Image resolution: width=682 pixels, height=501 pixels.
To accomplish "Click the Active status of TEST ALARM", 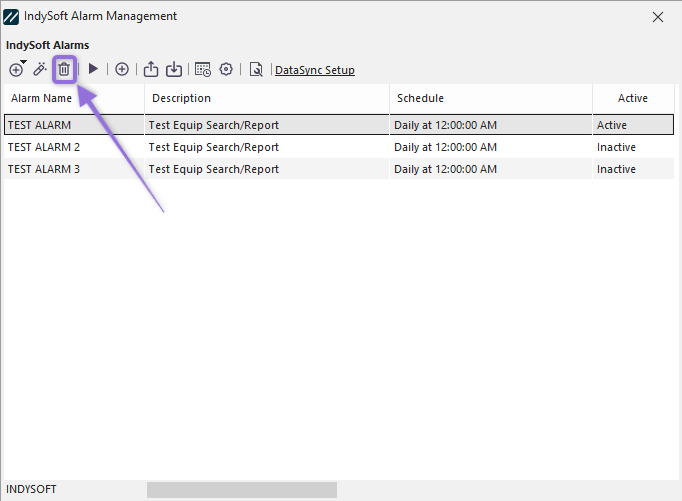I will [611, 125].
